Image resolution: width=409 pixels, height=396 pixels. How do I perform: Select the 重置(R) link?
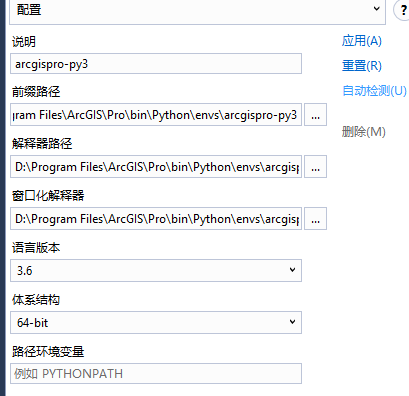coord(362,66)
